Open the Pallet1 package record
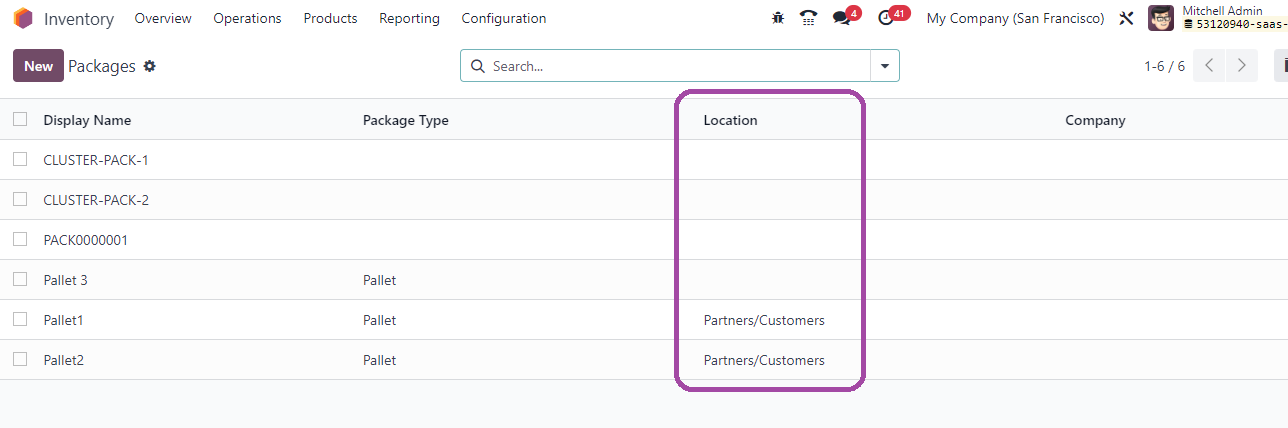 point(64,320)
